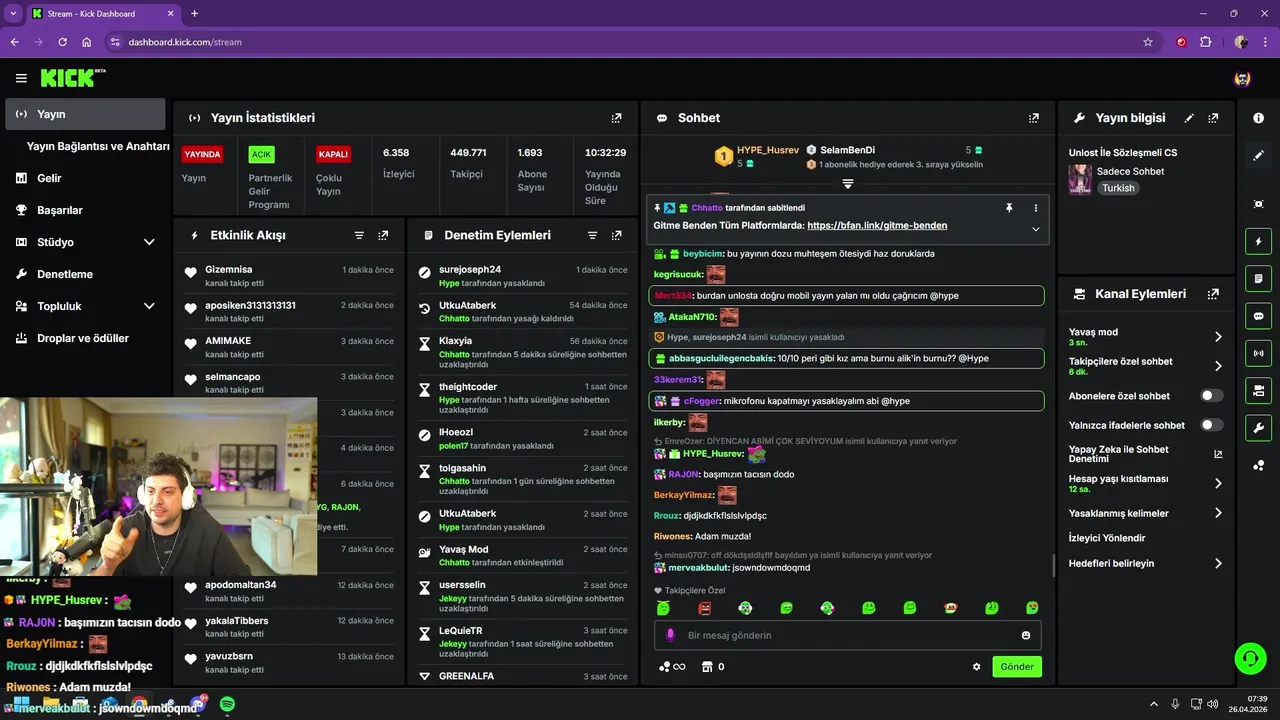Go to Gelir in sidebar
1280x720 pixels.
pyautogui.click(x=49, y=178)
